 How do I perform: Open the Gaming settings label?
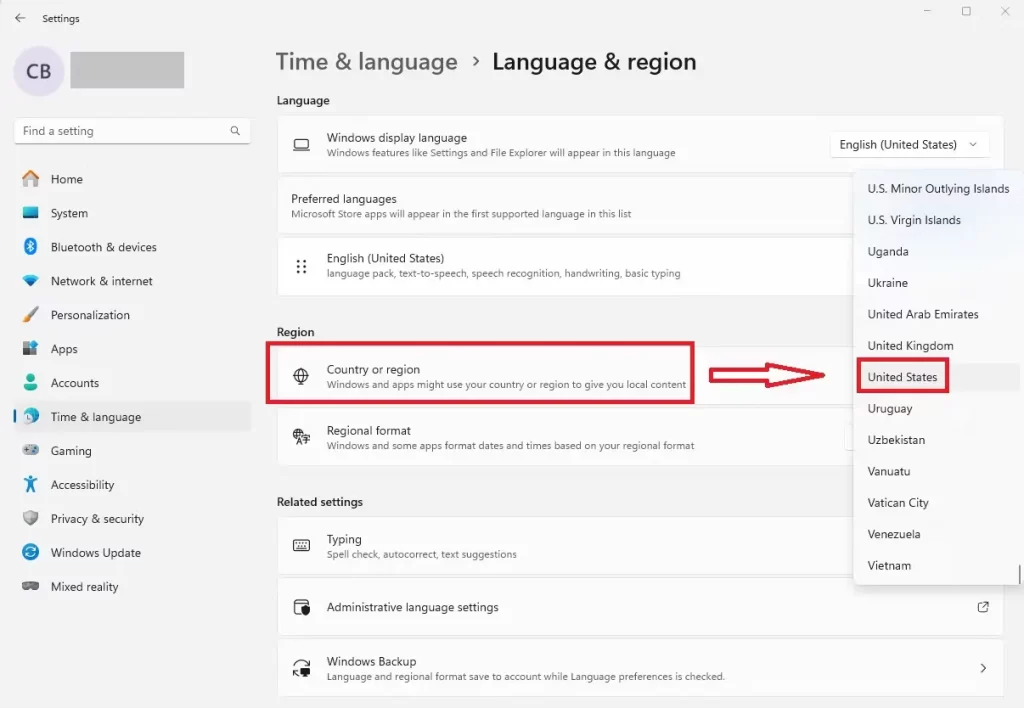pyautogui.click(x=71, y=451)
